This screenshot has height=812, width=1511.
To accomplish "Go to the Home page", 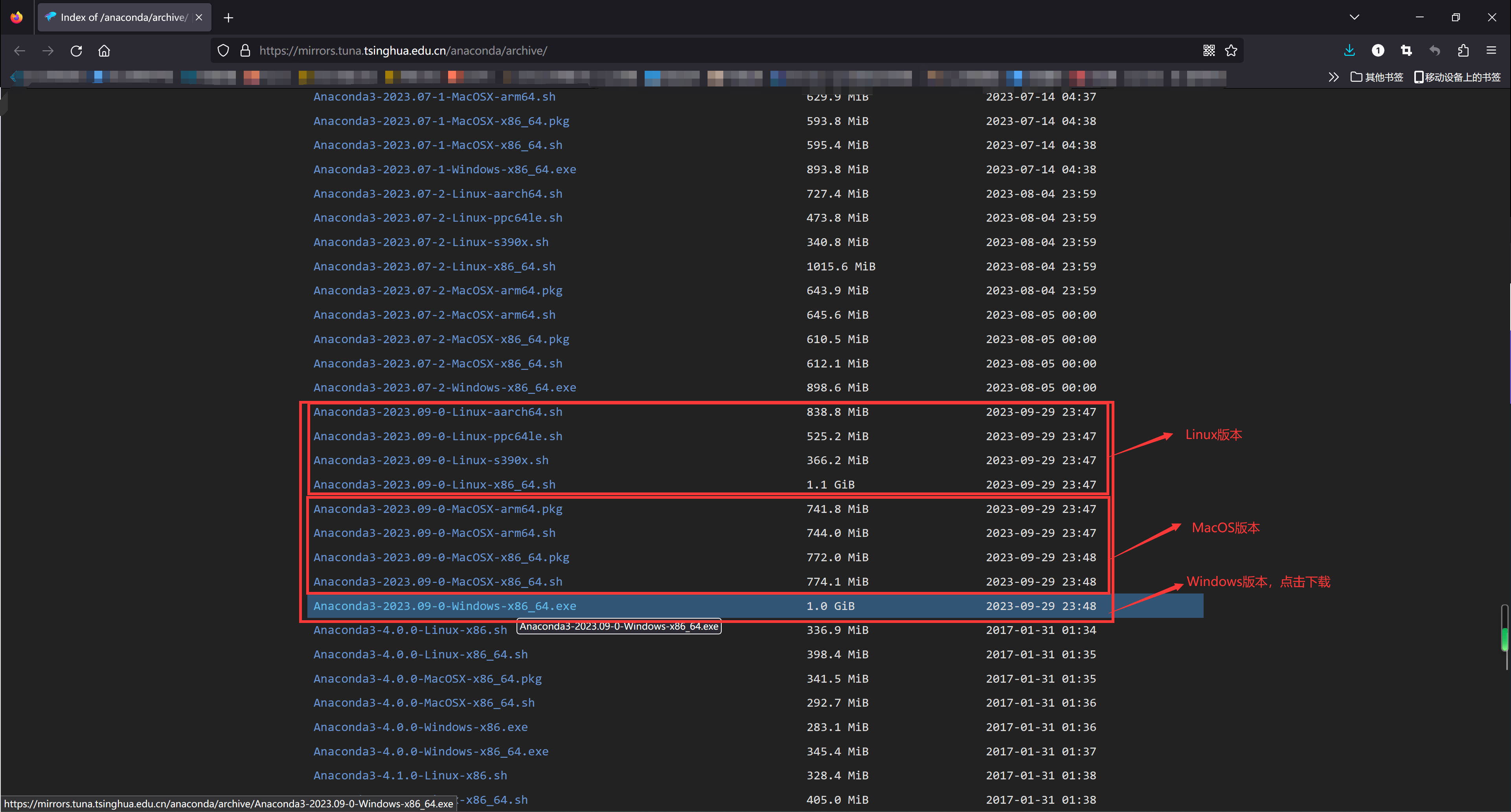I will pyautogui.click(x=105, y=51).
